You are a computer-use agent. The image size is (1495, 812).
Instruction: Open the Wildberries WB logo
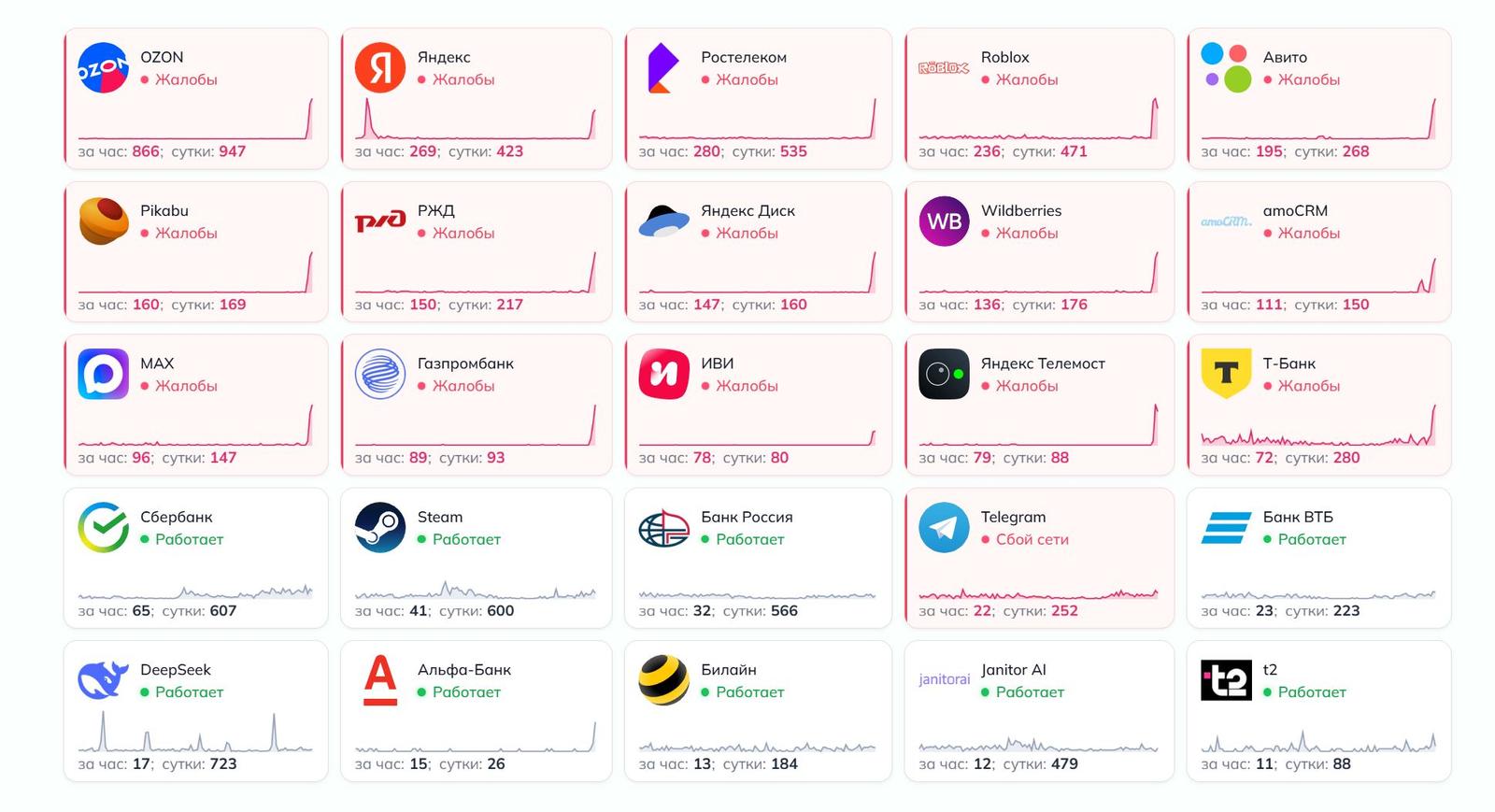pos(944,221)
